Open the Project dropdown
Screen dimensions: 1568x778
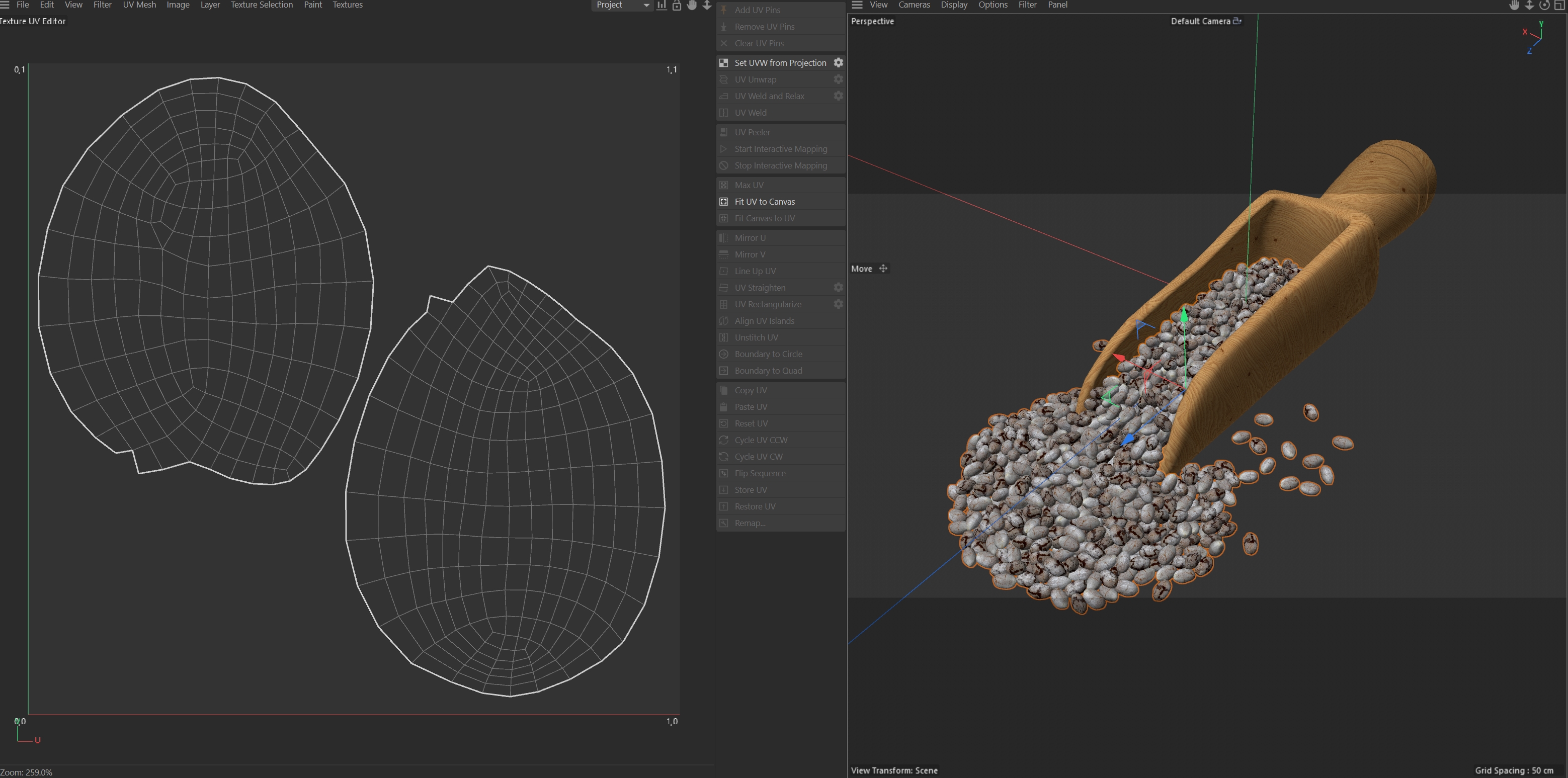pyautogui.click(x=623, y=5)
